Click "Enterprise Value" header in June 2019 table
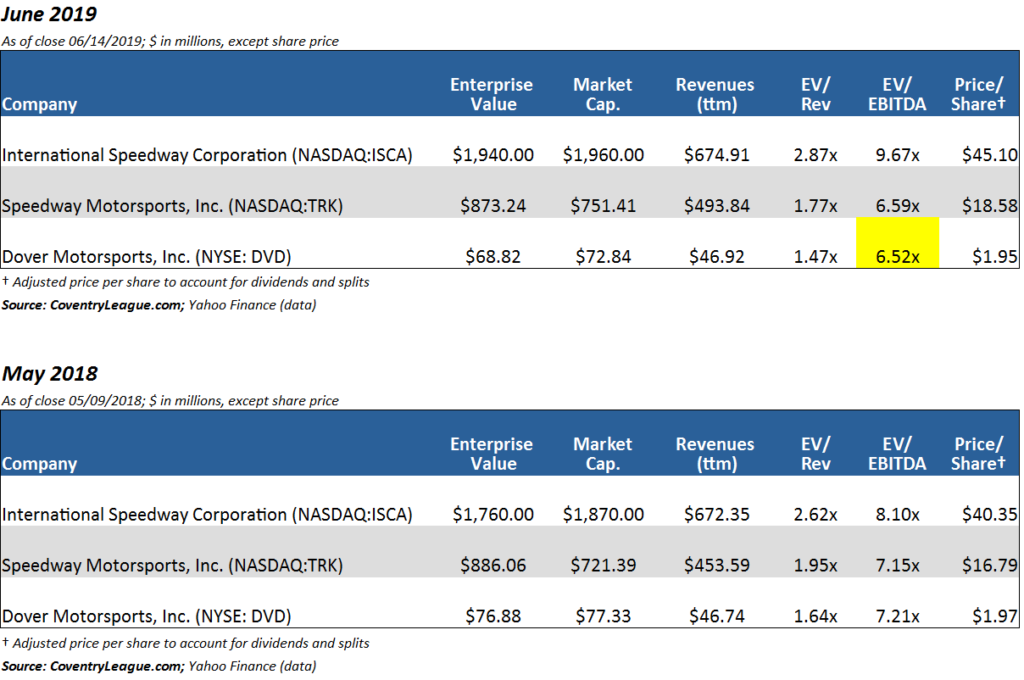 coord(492,94)
